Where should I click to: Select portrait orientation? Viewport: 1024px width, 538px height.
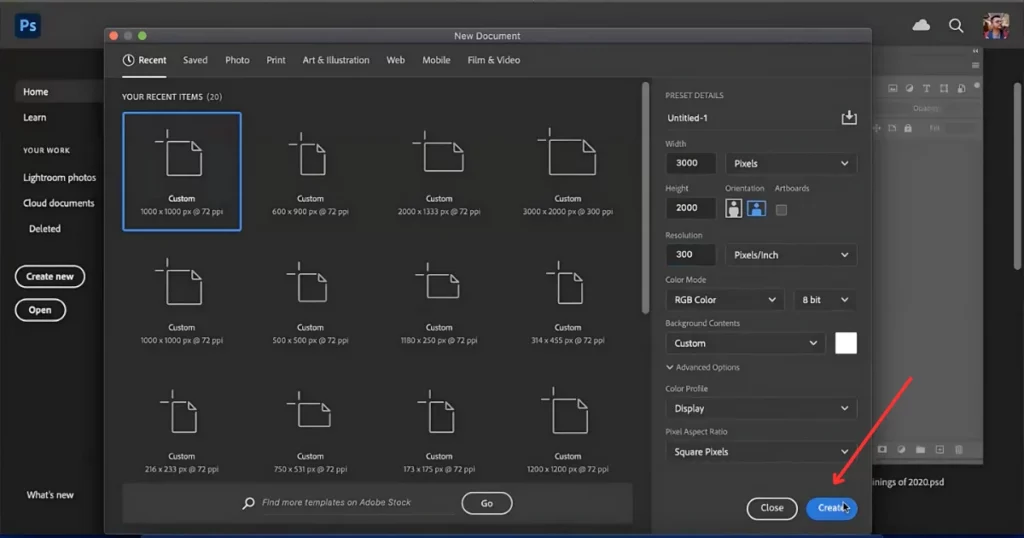click(x=733, y=209)
